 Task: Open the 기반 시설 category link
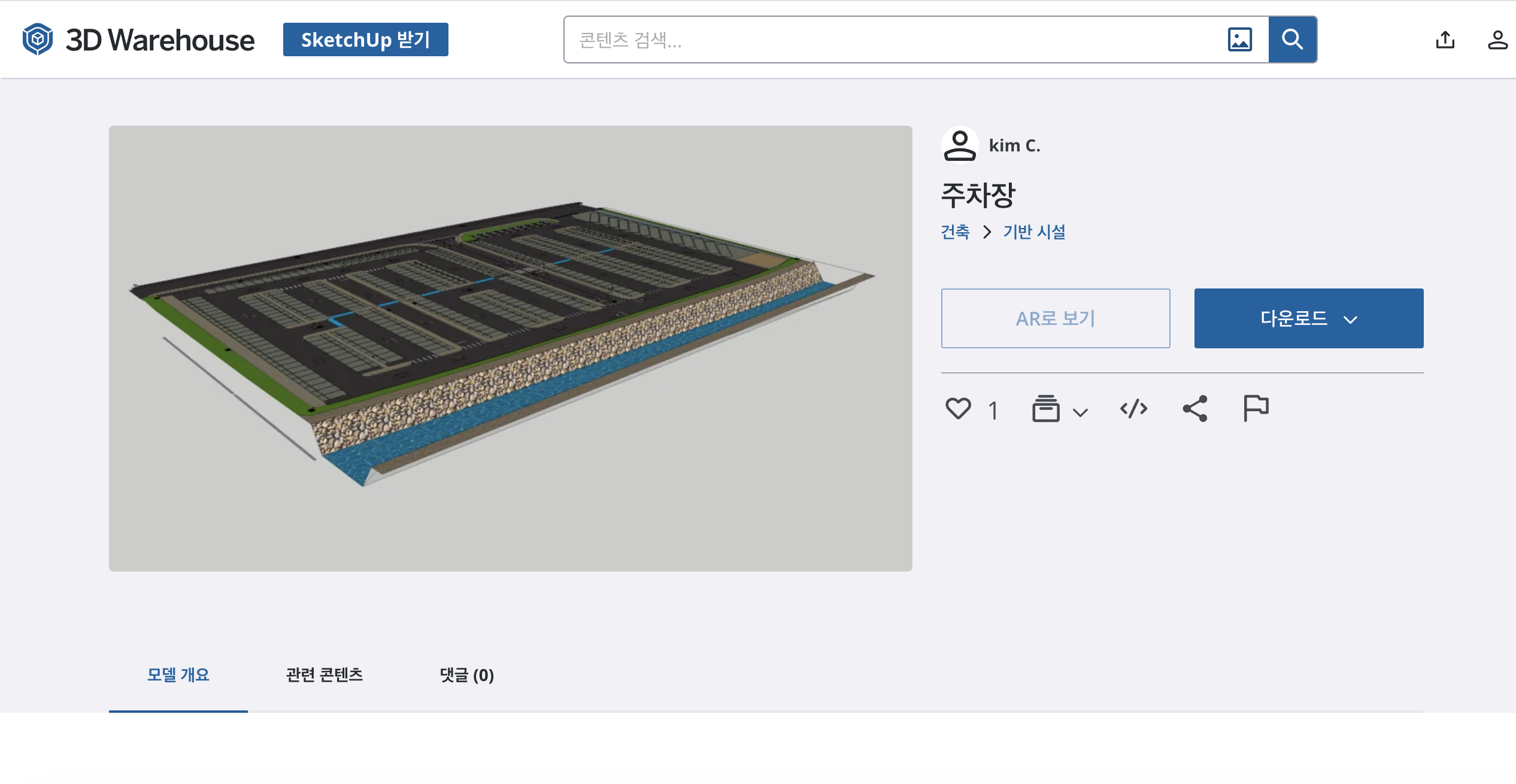coord(1034,232)
